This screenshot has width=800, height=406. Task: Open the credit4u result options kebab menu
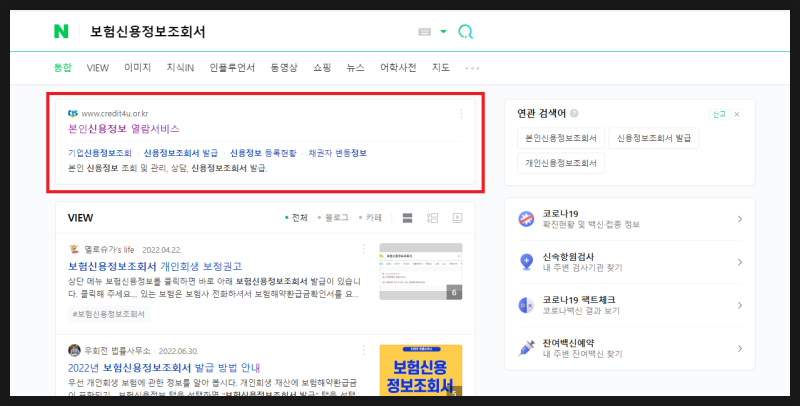(x=461, y=113)
